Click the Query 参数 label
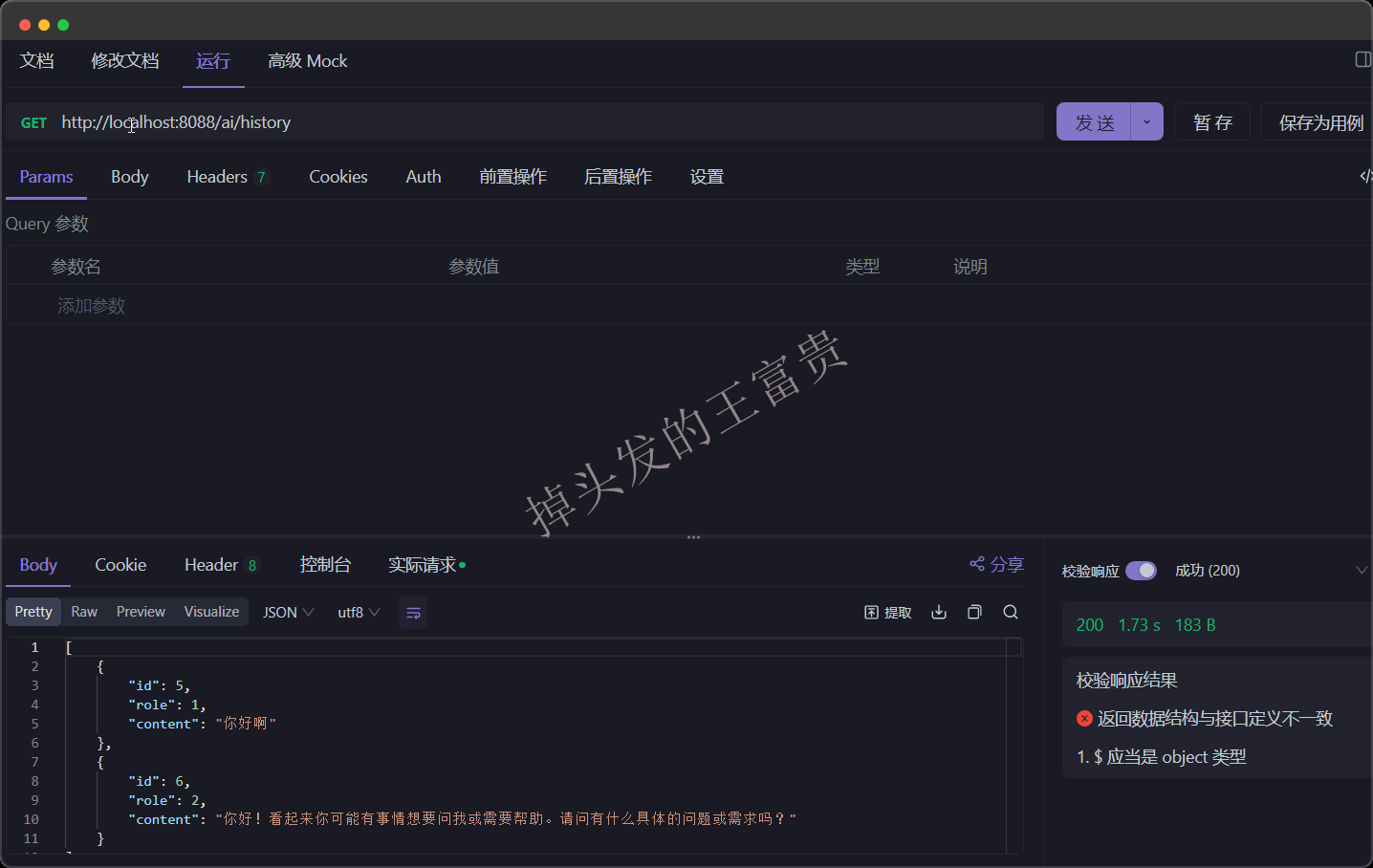 [47, 224]
